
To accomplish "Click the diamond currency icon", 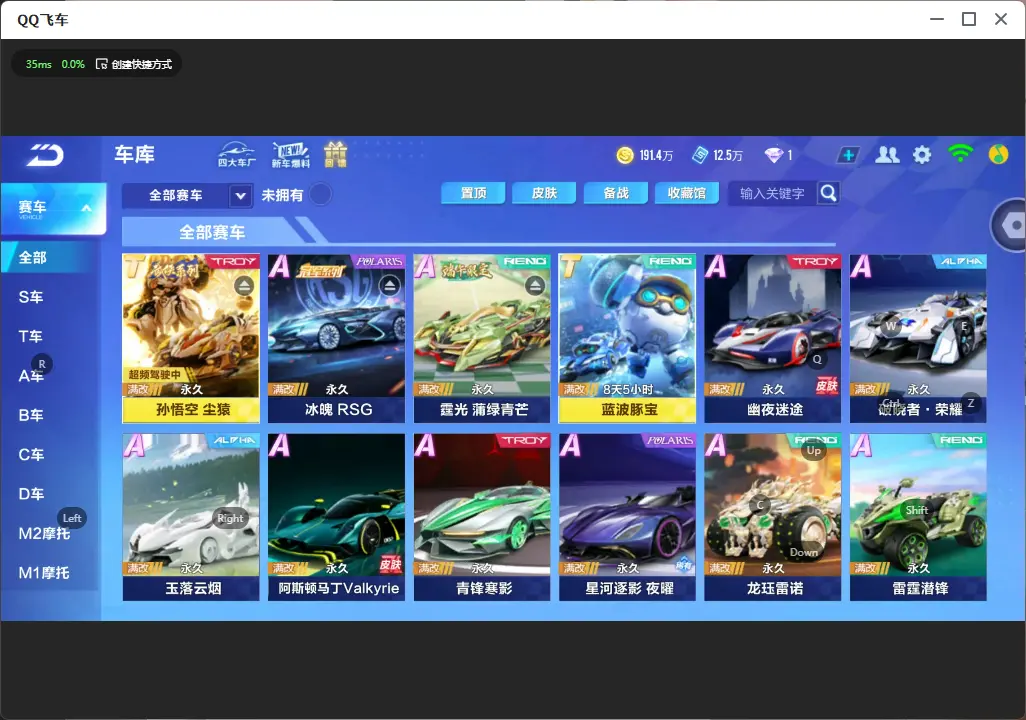I will point(773,155).
